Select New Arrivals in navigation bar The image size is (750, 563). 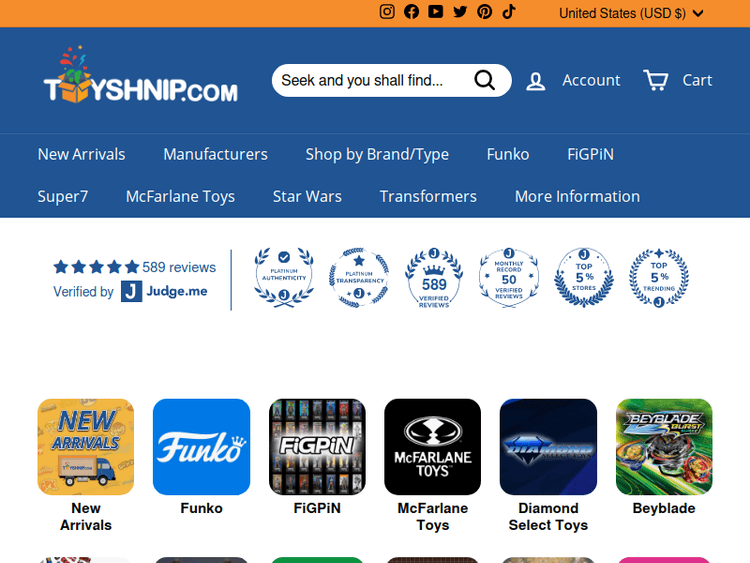pos(81,154)
